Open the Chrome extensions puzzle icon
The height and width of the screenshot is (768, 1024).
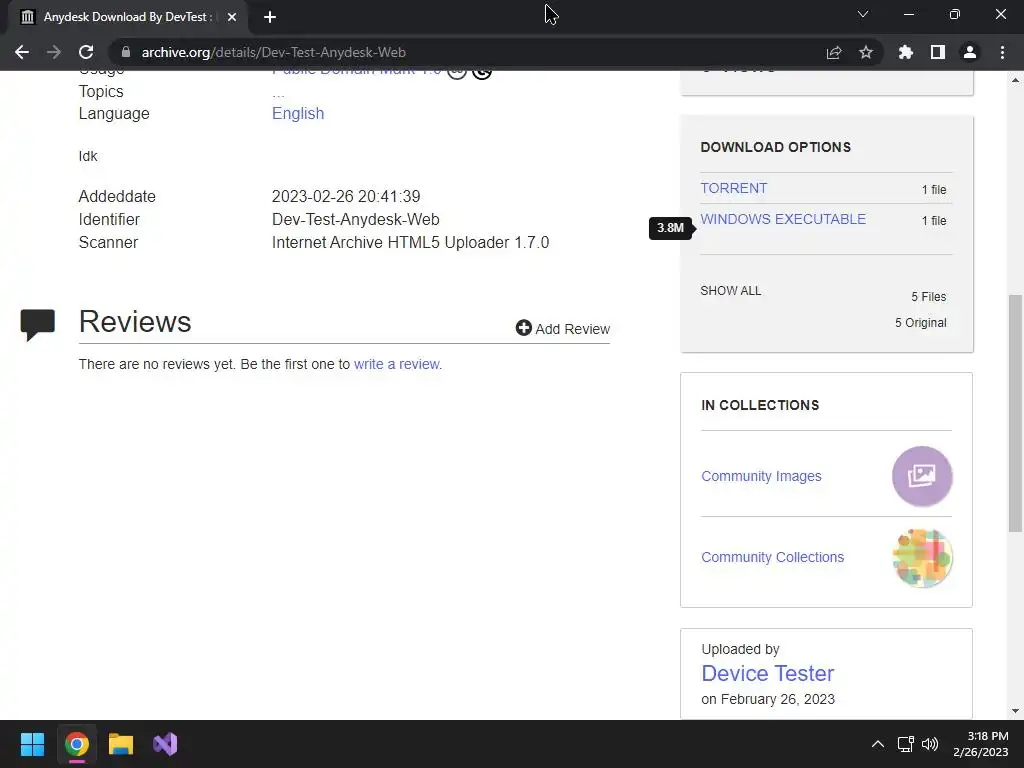pos(905,52)
